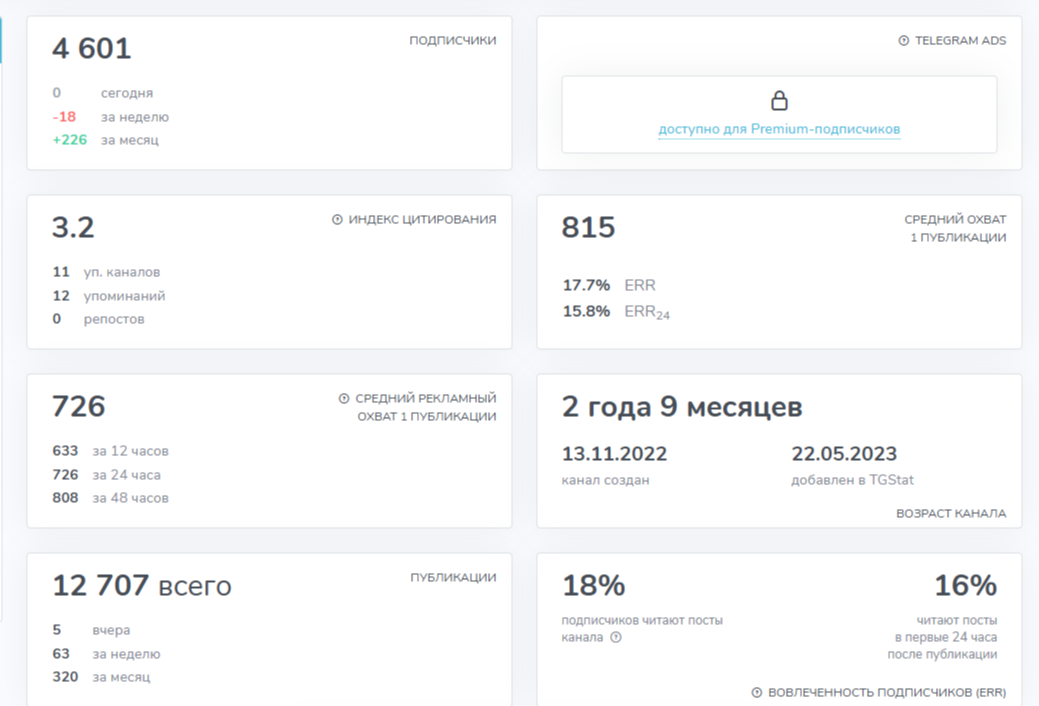The width and height of the screenshot is (1039, 706).
Task: Click the ПОДПИСЧИКИ card heading
Action: [452, 41]
